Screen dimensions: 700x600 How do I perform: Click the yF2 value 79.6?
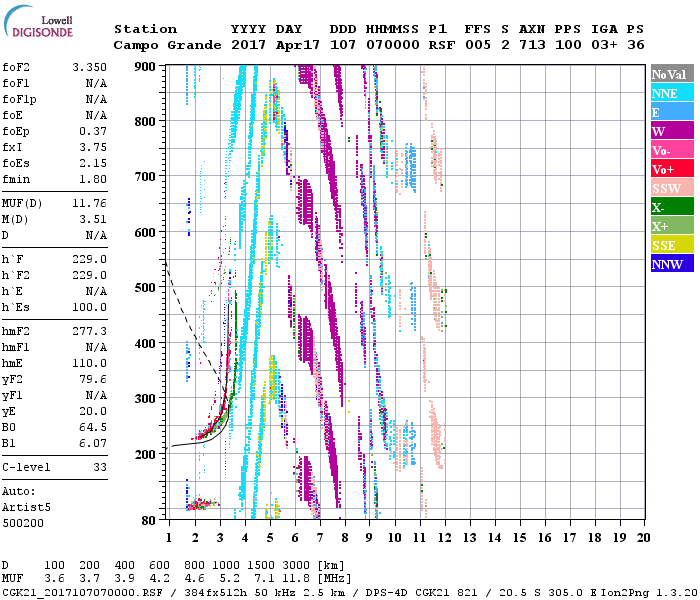click(93, 379)
